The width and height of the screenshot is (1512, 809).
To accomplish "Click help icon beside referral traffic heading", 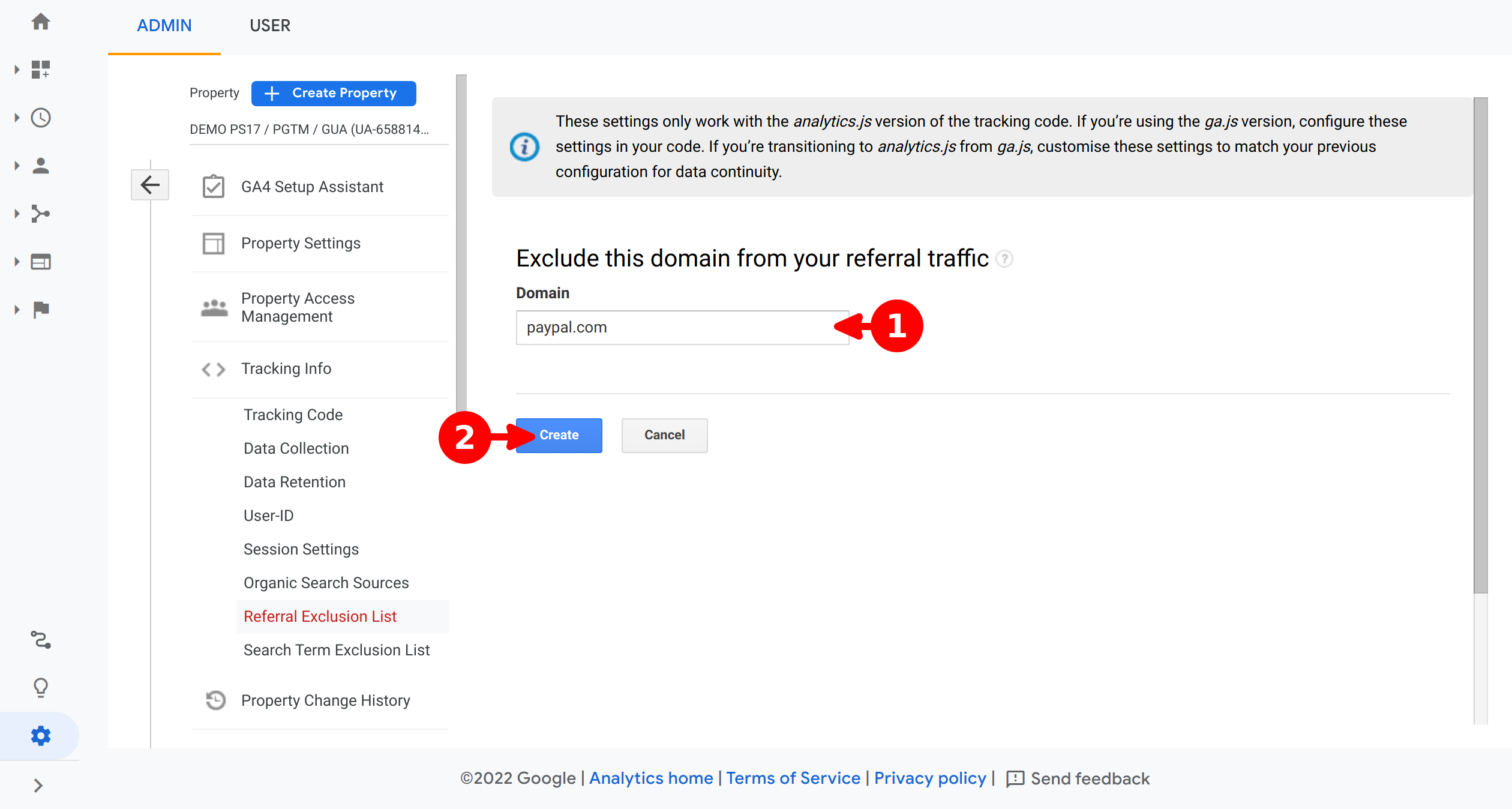I will point(1004,259).
